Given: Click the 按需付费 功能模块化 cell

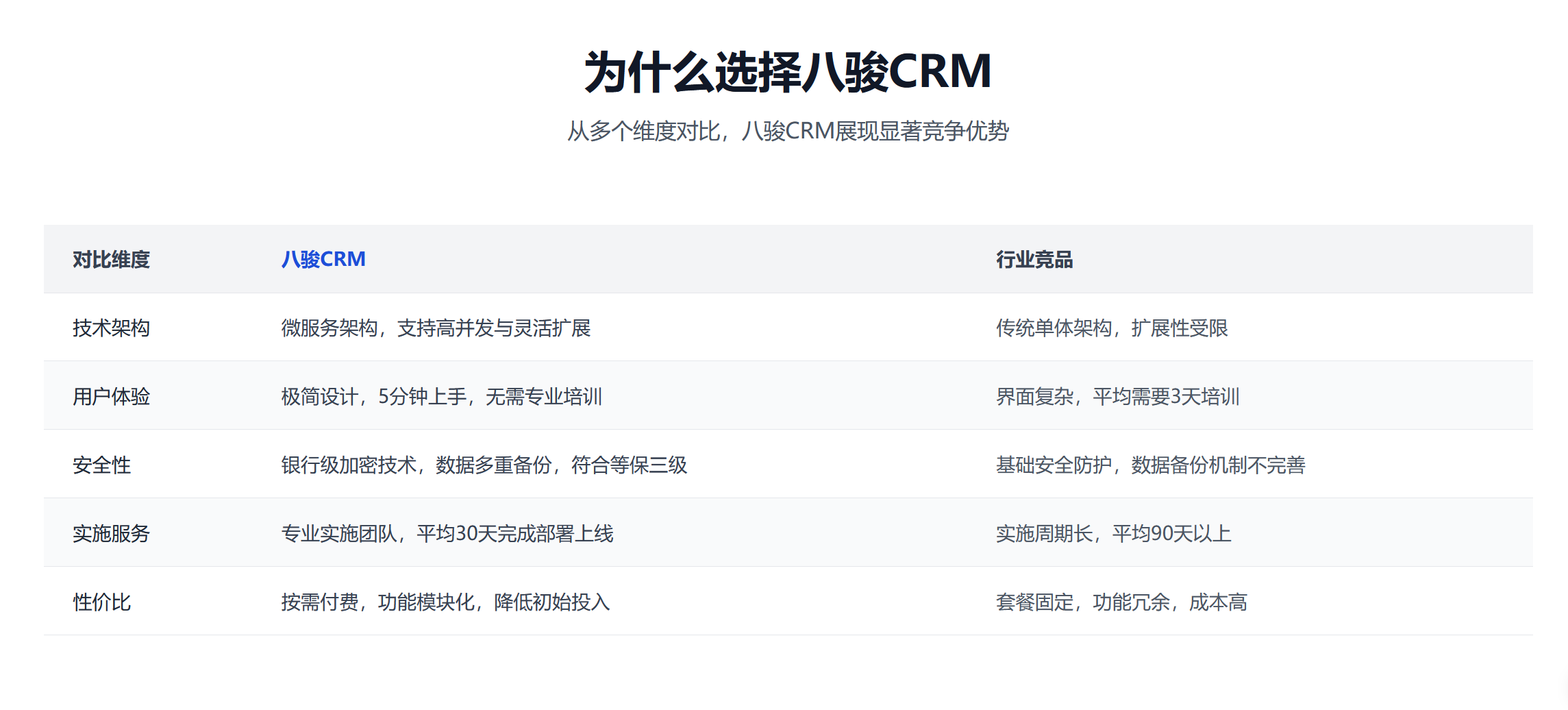Looking at the screenshot, I should (x=445, y=603).
